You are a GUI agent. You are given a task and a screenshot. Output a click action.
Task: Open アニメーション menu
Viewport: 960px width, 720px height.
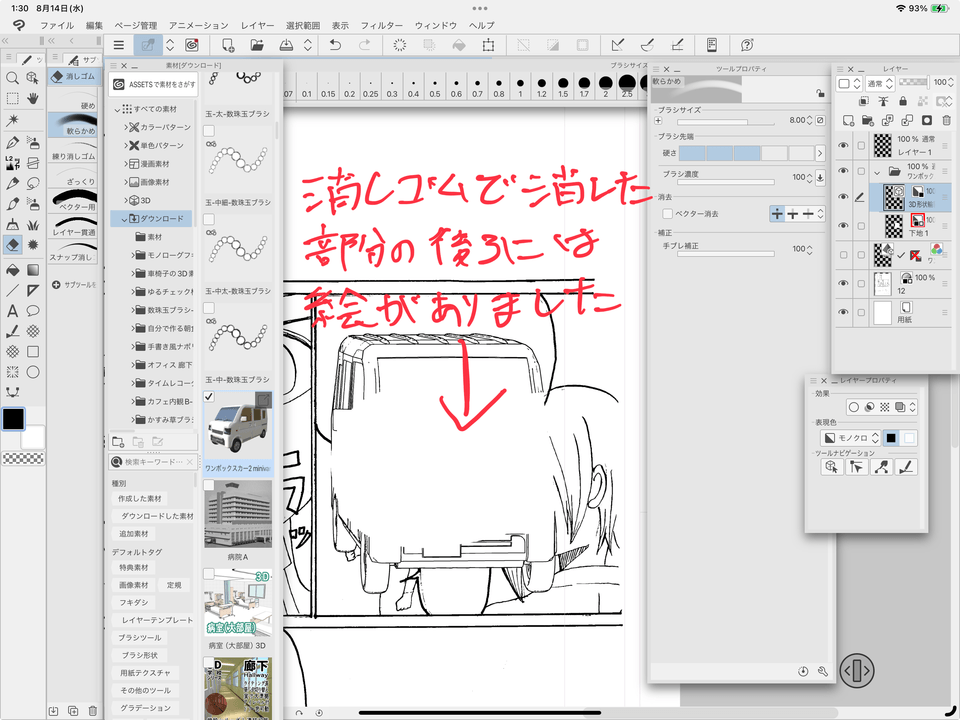[198, 25]
